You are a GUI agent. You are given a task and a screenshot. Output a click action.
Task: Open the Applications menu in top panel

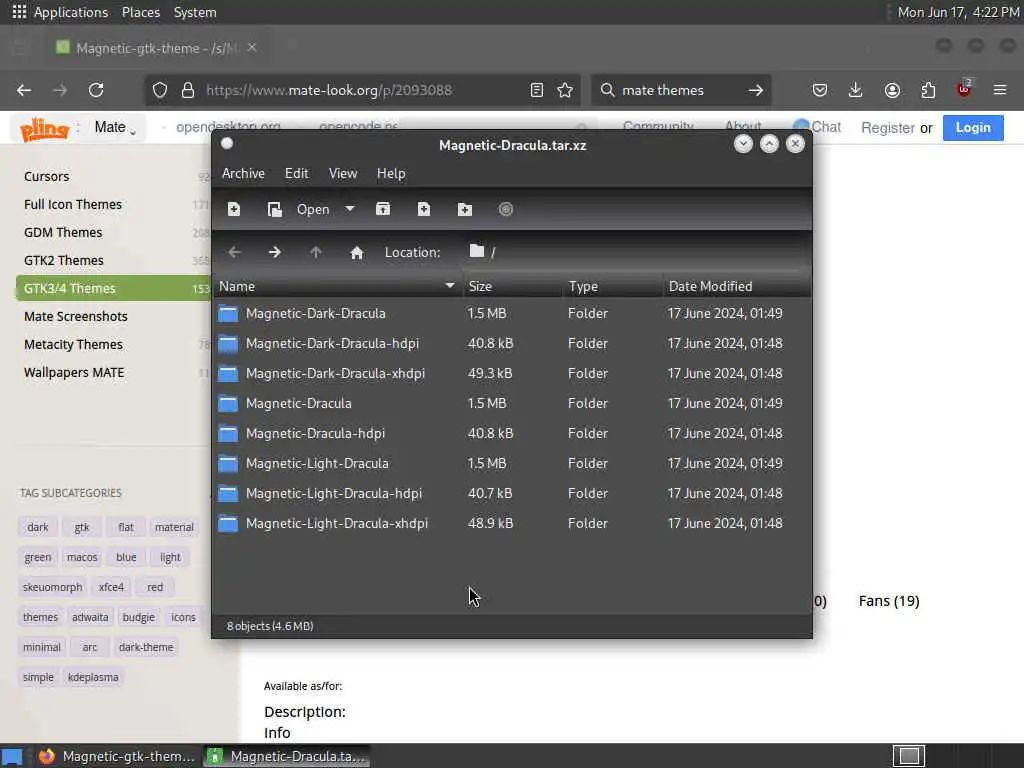(x=60, y=12)
